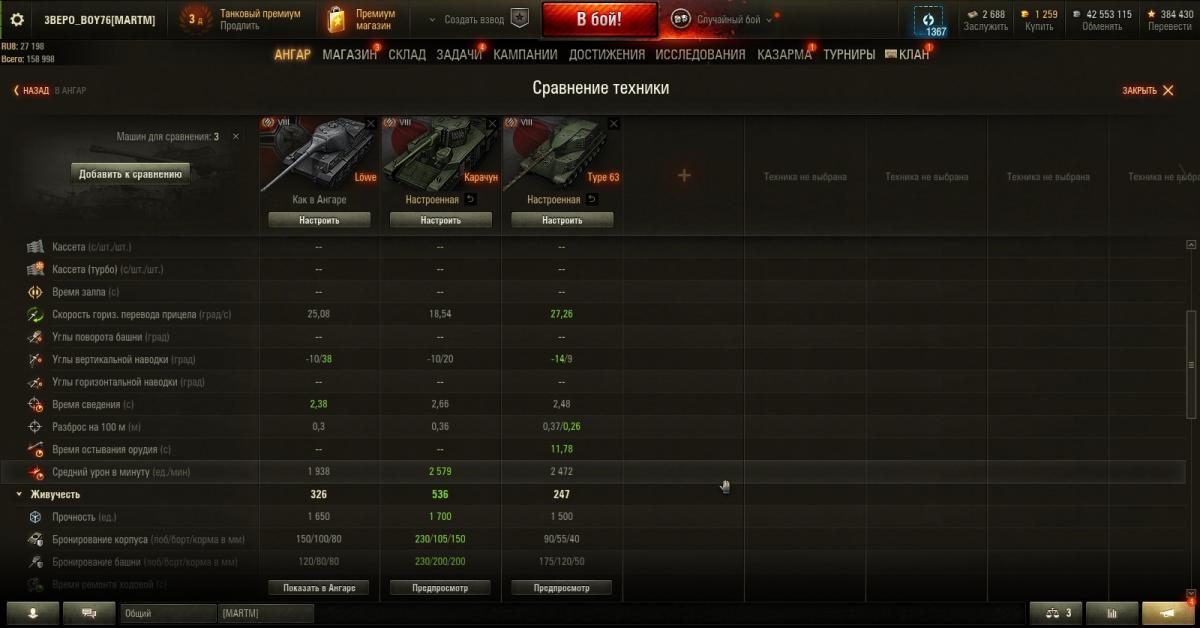Switch to the МАГАЗИН tab
The width and height of the screenshot is (1200, 628).
pos(349,55)
